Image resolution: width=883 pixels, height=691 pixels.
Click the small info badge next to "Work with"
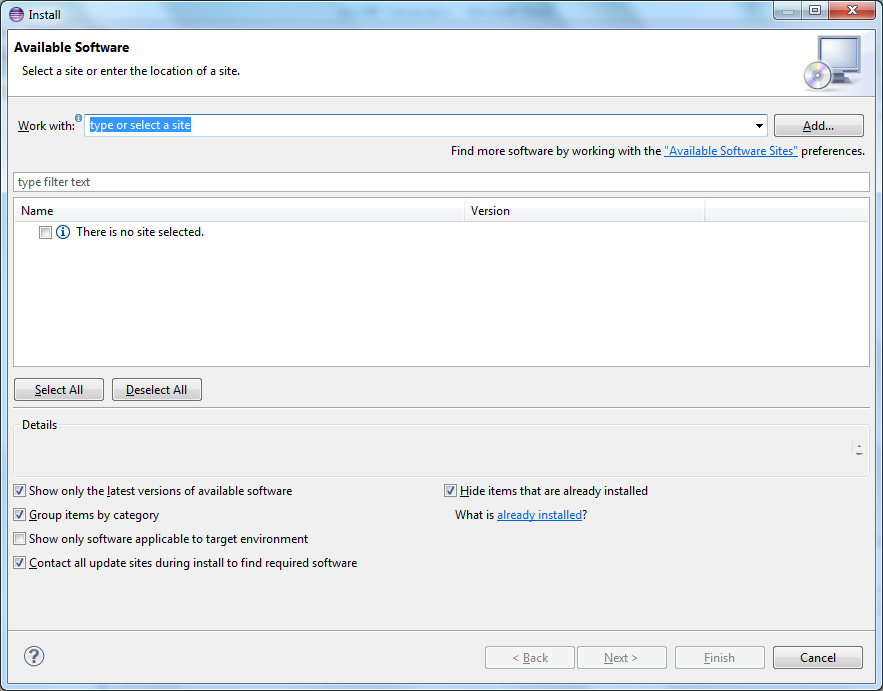pos(78,117)
